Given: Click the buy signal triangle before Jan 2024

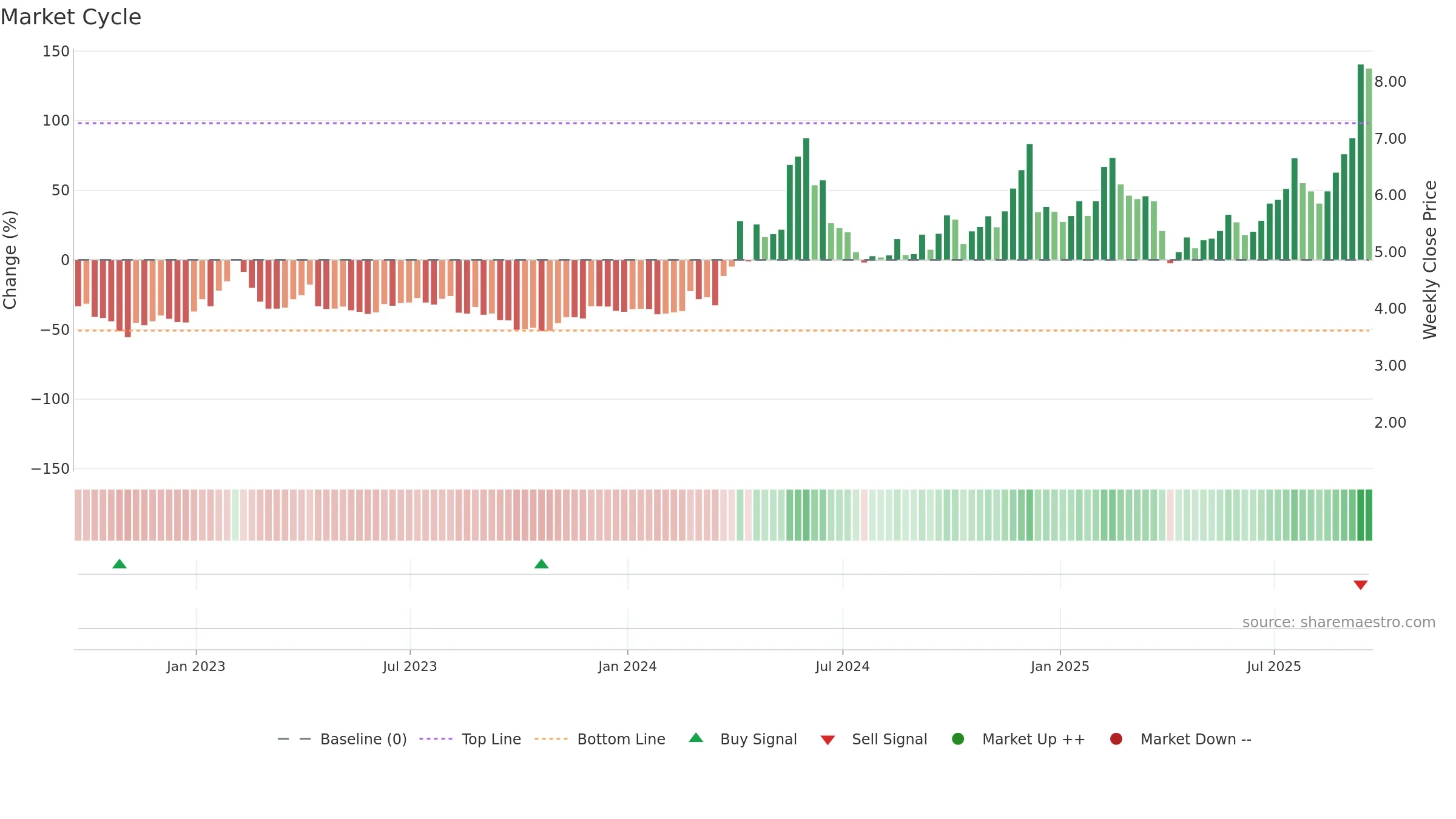Looking at the screenshot, I should click(x=541, y=564).
